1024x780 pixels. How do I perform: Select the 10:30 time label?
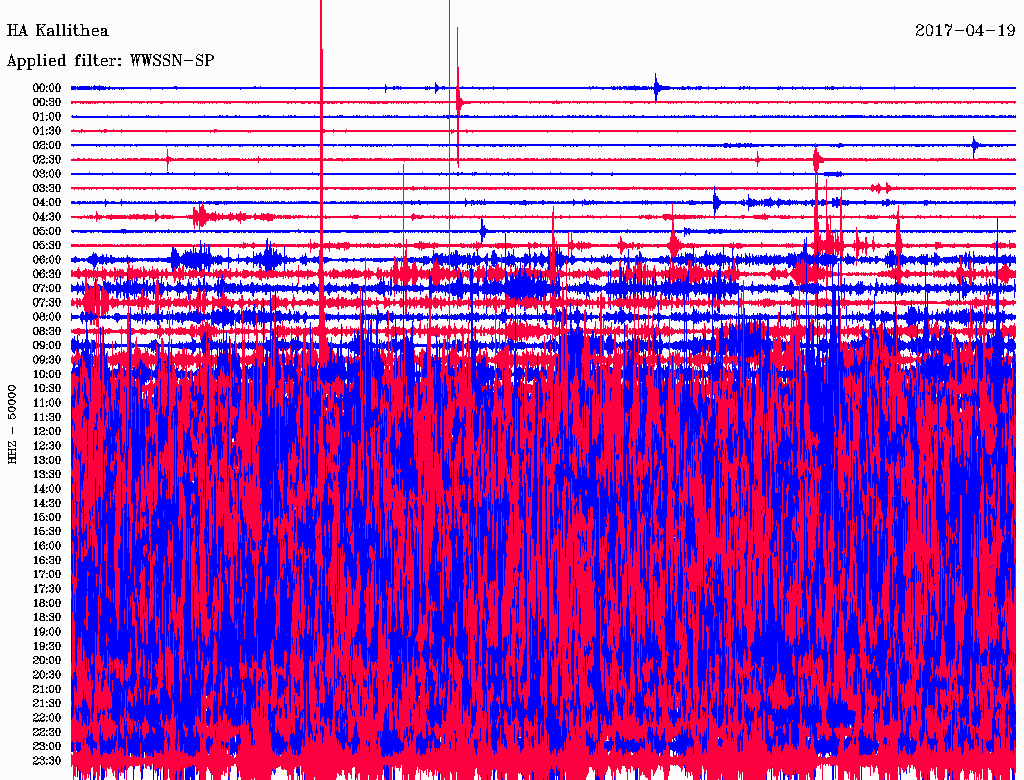tap(47, 389)
